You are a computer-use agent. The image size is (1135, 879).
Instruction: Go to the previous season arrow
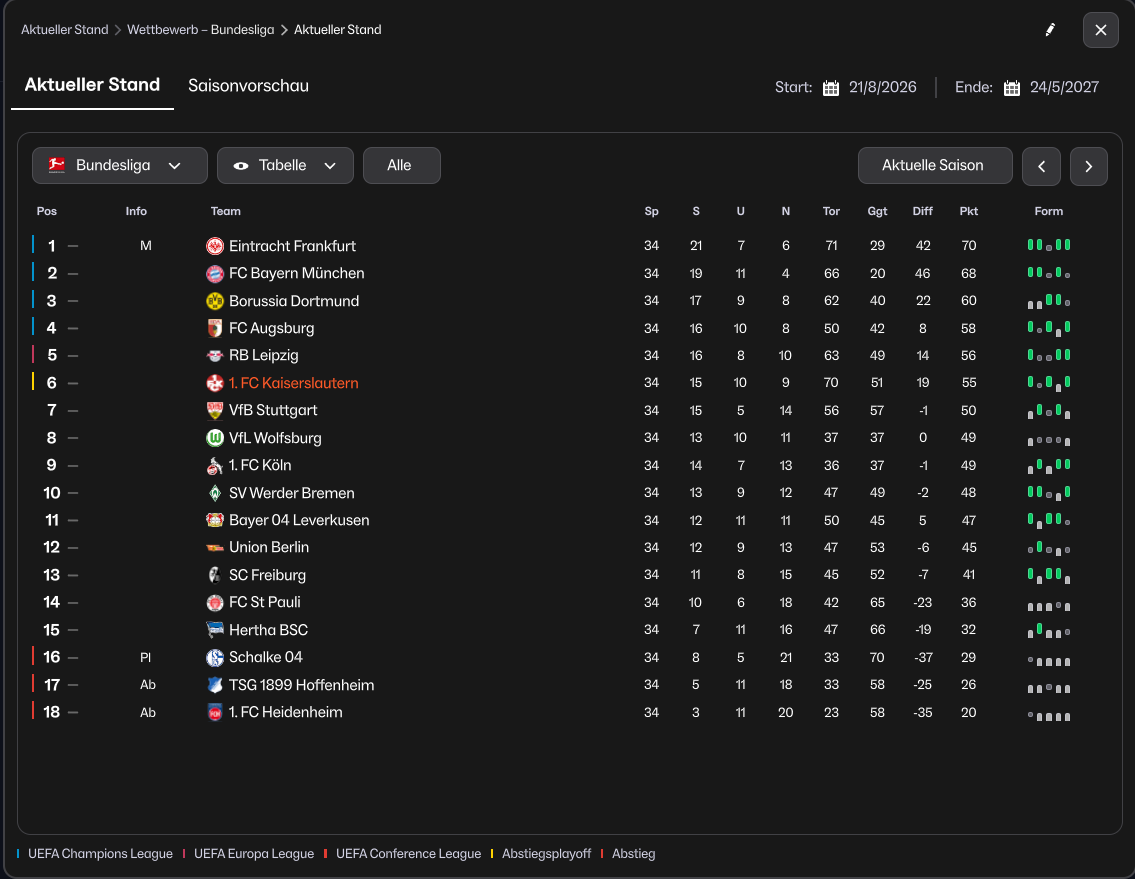point(1041,166)
